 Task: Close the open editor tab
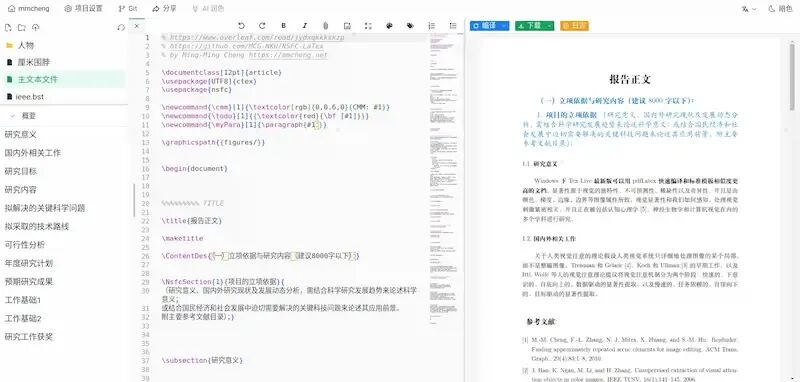(x=136, y=26)
